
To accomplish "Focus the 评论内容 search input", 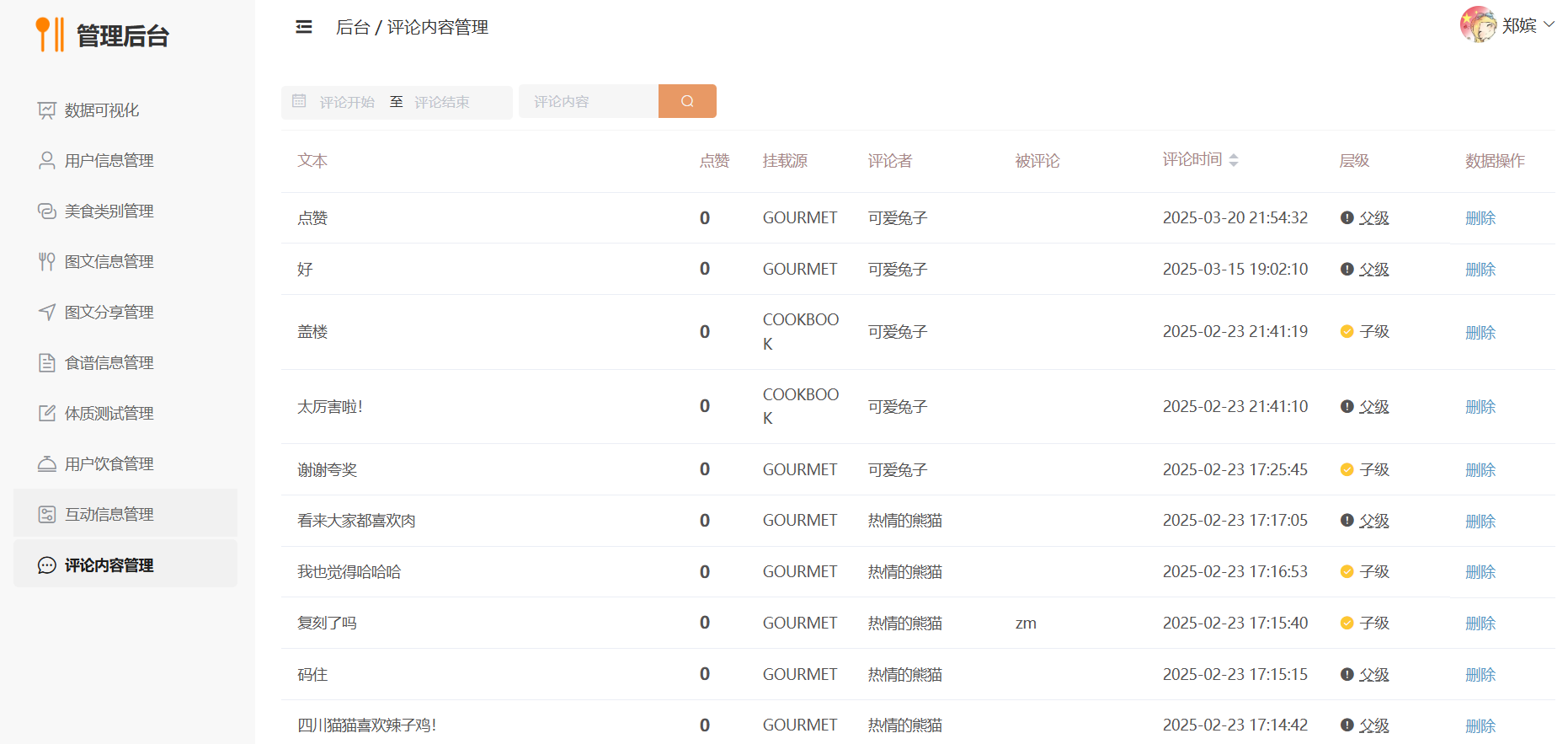I will (x=589, y=101).
